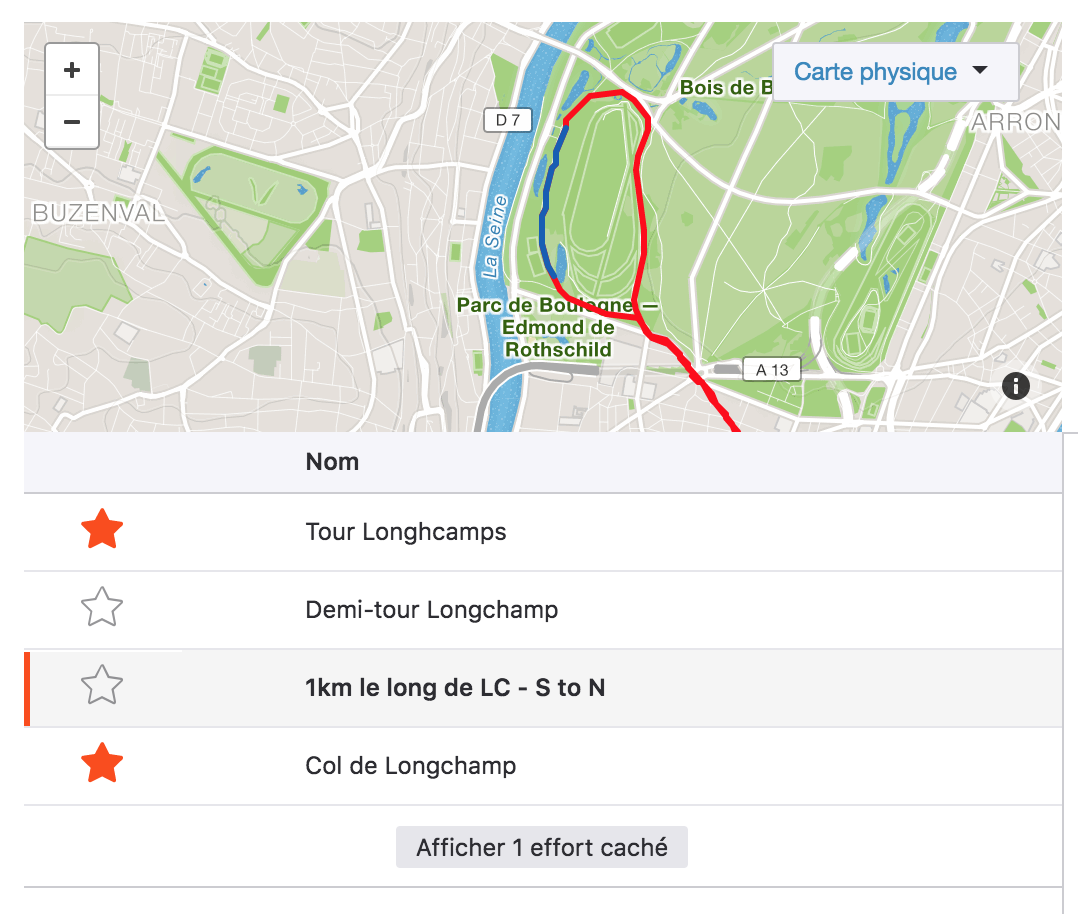Click the Afficher 1 effort caché button
The width and height of the screenshot is (1078, 914).
pyautogui.click(x=542, y=847)
